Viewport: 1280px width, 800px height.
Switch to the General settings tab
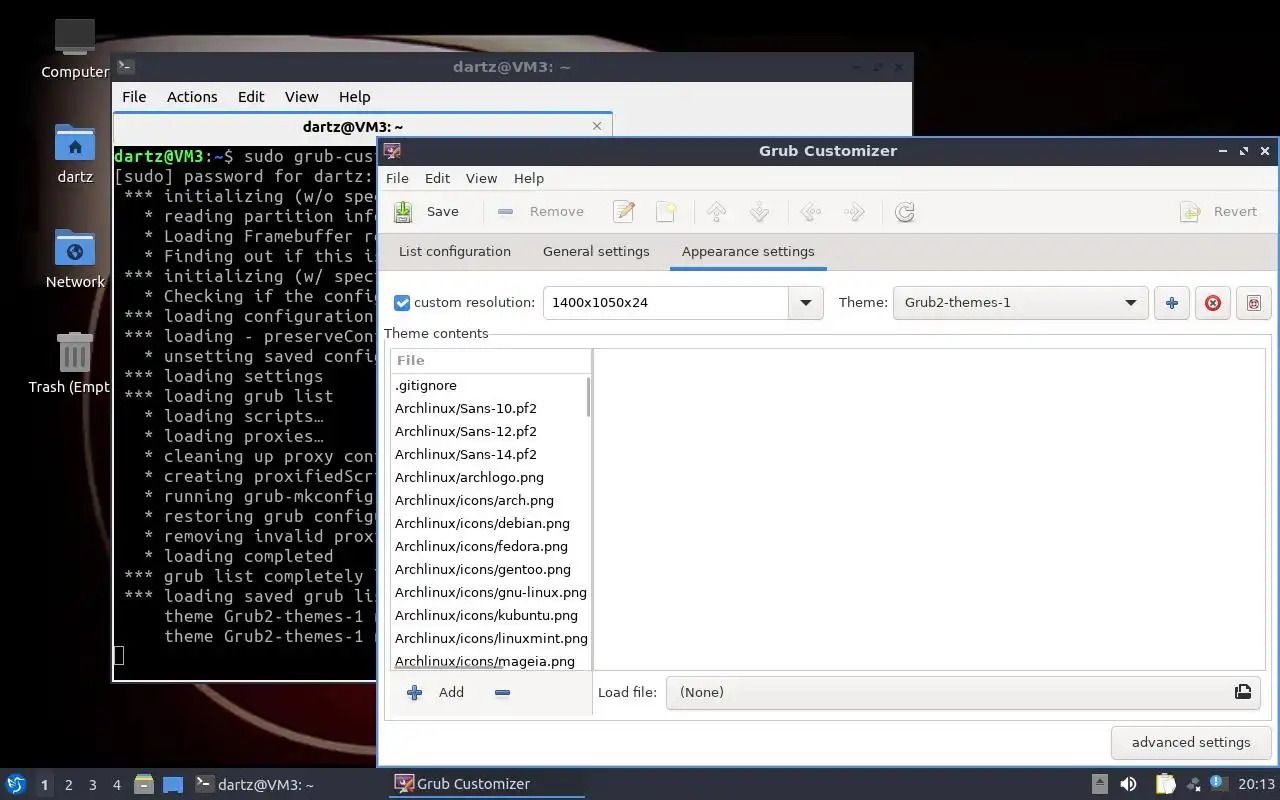596,251
